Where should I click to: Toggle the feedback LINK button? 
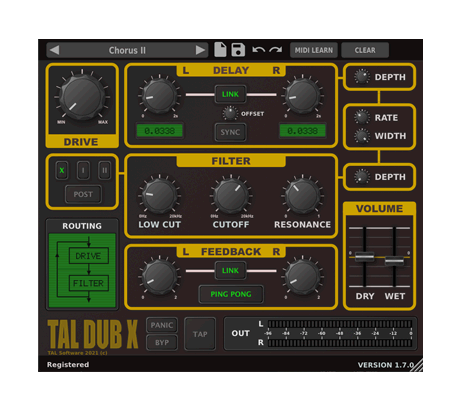[230, 270]
